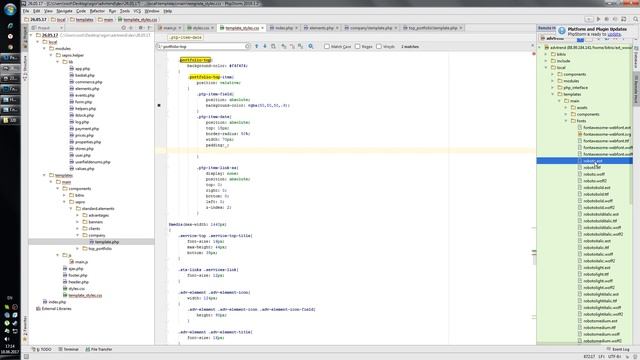The width and height of the screenshot is (640, 360).
Task: Enable the Match Case checkbox
Action: point(327,47)
